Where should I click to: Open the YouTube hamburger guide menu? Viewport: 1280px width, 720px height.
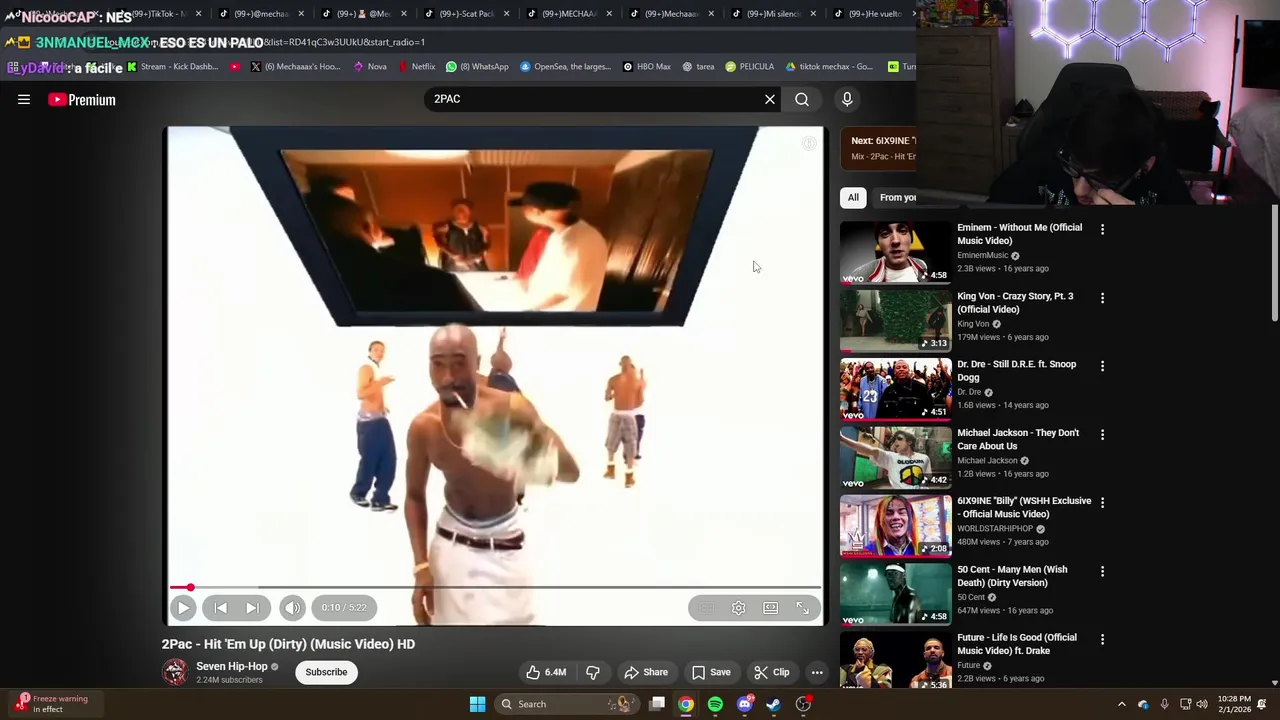click(x=24, y=99)
